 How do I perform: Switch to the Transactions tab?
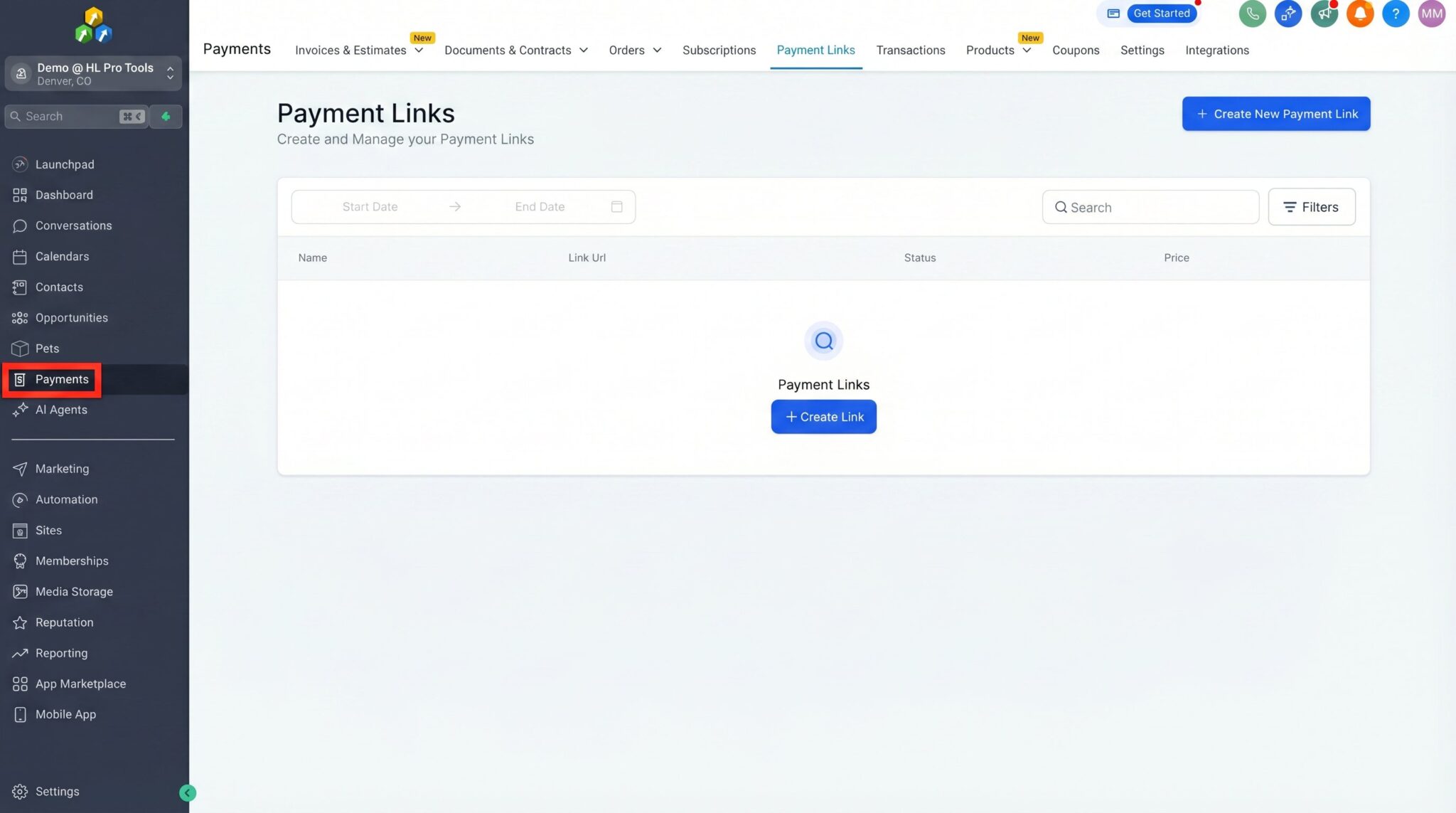(x=910, y=50)
